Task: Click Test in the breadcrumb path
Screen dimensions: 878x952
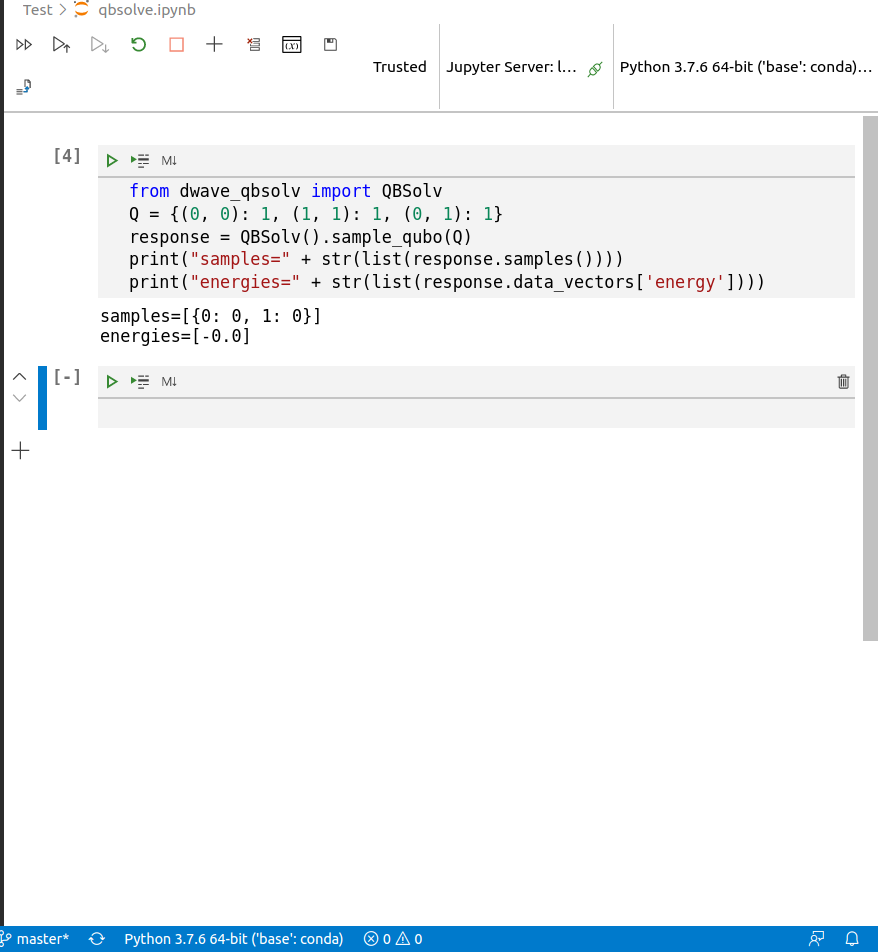Action: tap(36, 10)
